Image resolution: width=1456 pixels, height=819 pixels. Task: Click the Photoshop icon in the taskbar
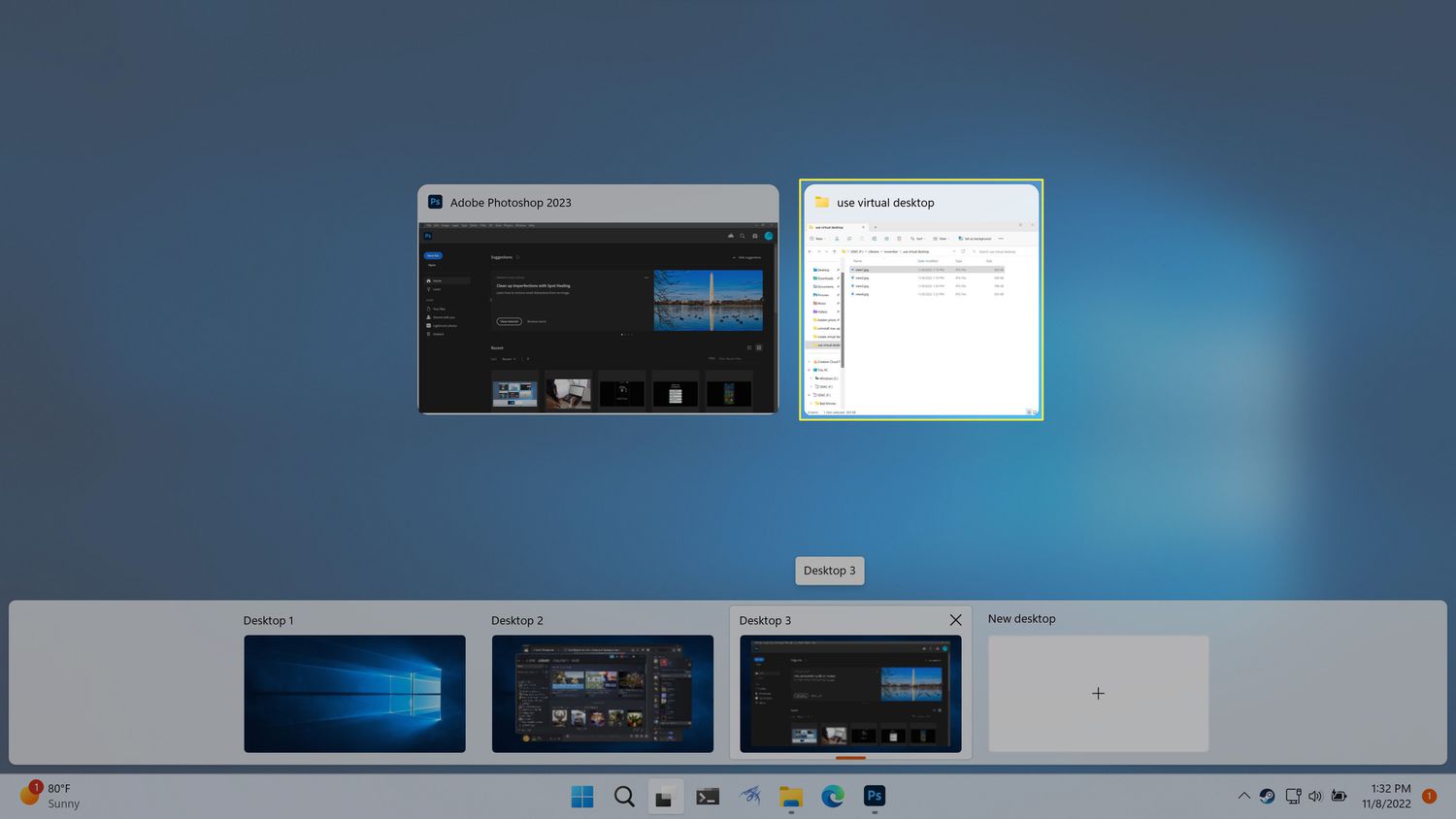pos(875,797)
